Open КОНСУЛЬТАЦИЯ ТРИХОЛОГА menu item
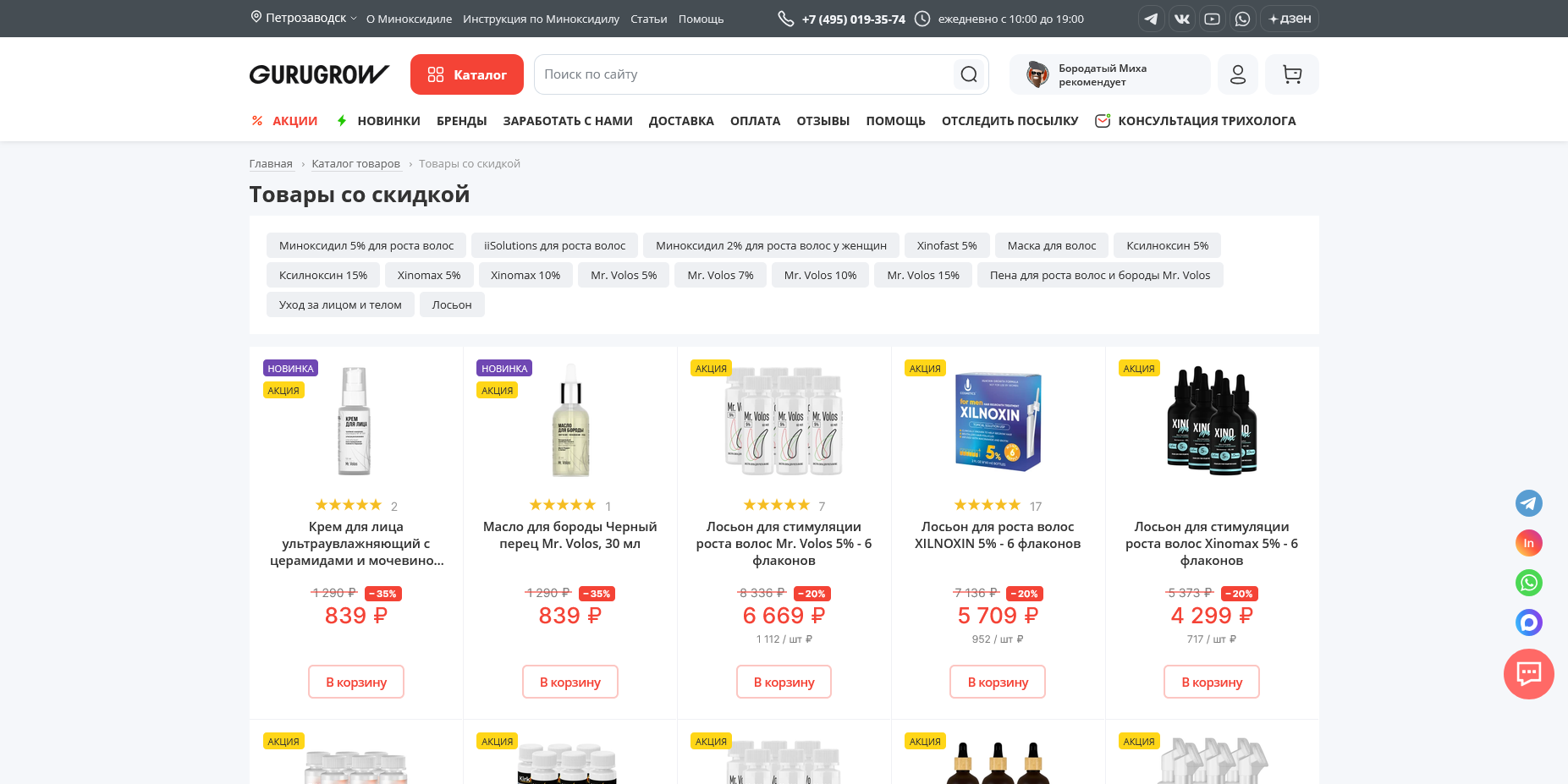Screen dimensions: 1568x784 [x=1196, y=121]
